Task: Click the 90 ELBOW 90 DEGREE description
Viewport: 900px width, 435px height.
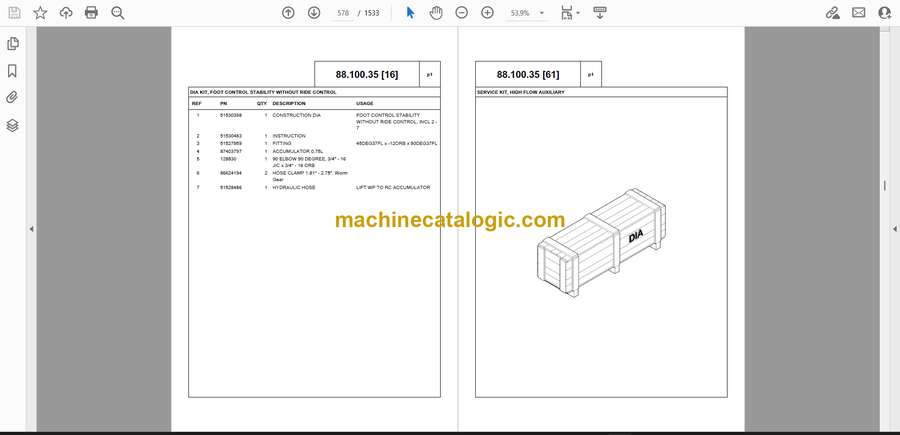Action: click(x=309, y=162)
